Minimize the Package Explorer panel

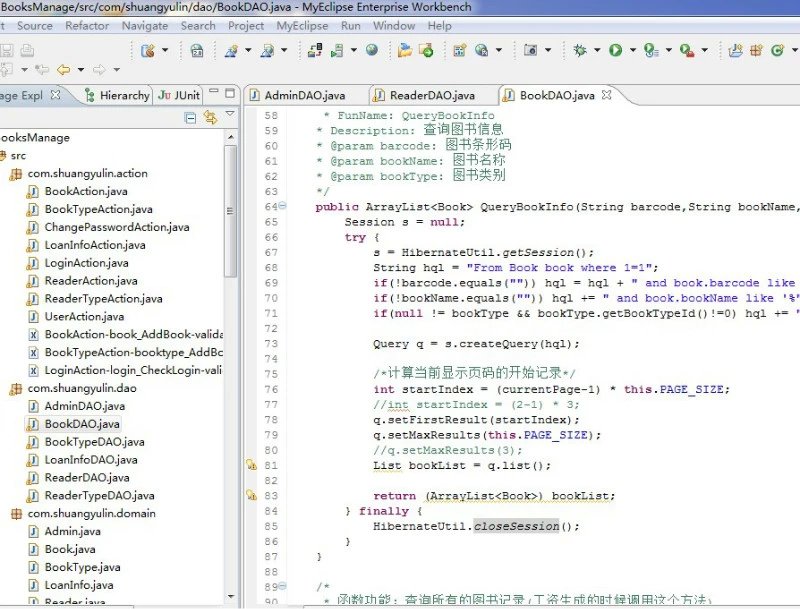214,92
